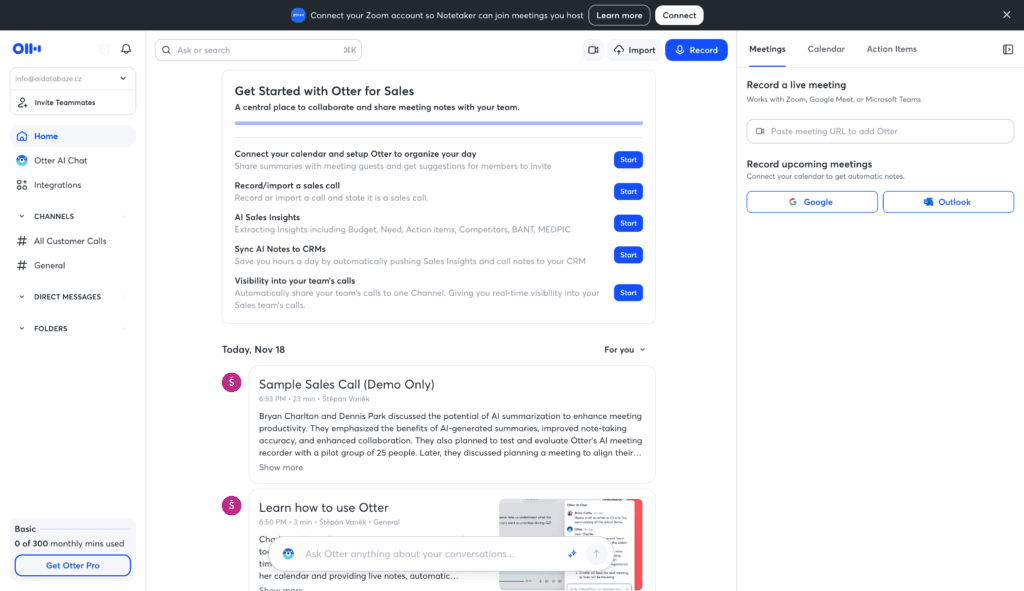Click the video camera icon beside Import
The width and height of the screenshot is (1024, 591).
pyautogui.click(x=593, y=50)
